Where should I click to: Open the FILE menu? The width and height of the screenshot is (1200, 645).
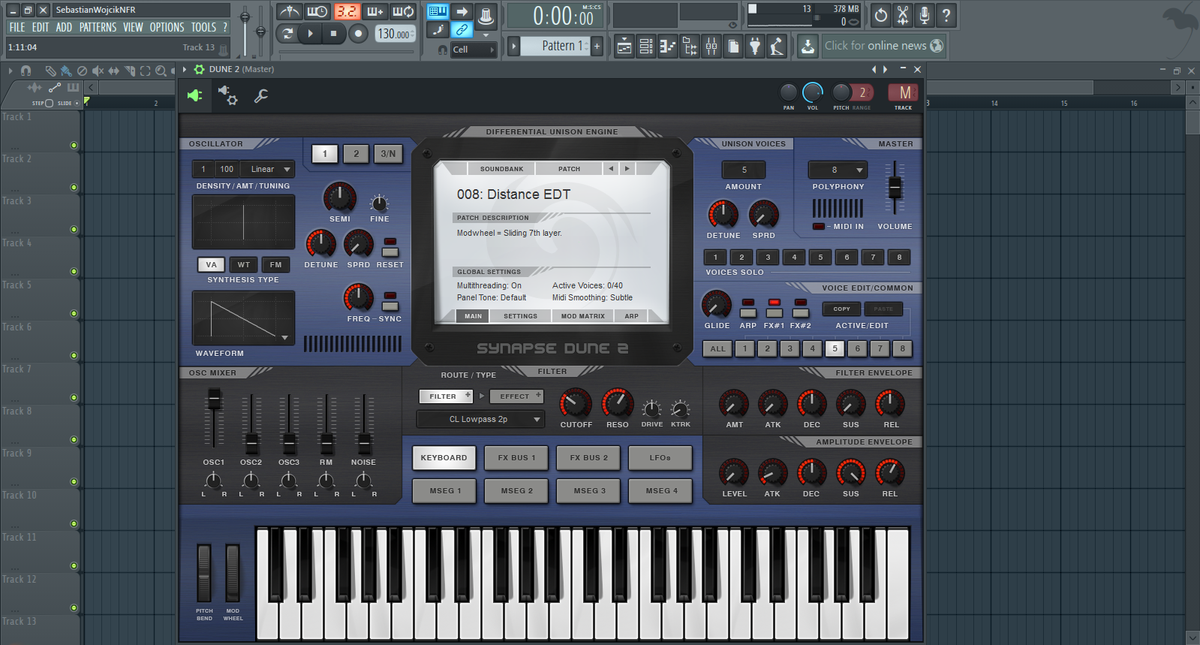pyautogui.click(x=17, y=27)
